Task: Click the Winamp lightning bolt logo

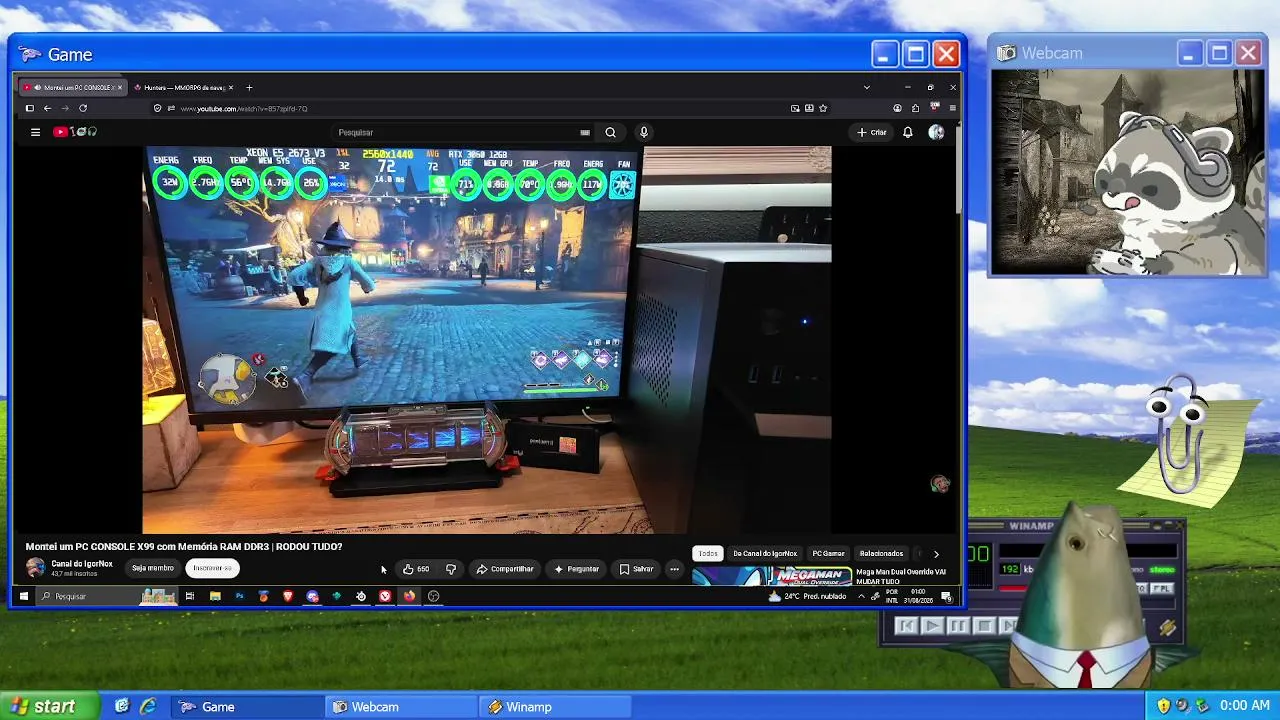Action: [1168, 628]
